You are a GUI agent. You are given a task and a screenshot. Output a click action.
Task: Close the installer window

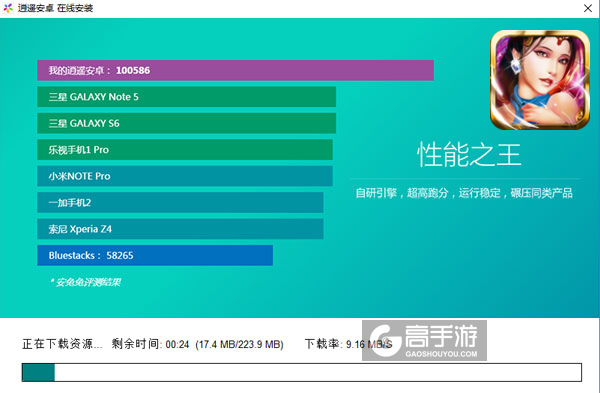click(x=588, y=8)
